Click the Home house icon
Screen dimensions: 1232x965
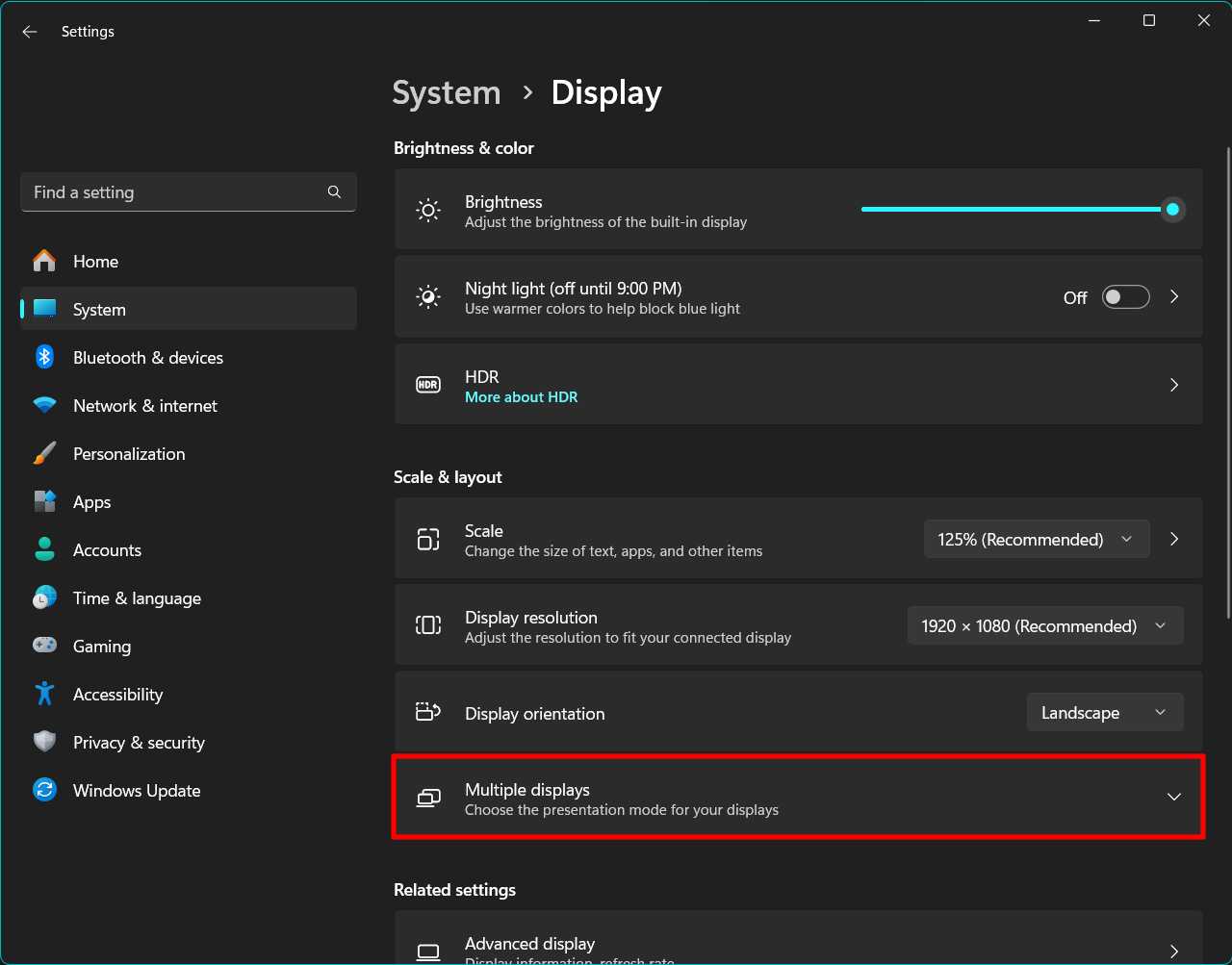click(44, 261)
